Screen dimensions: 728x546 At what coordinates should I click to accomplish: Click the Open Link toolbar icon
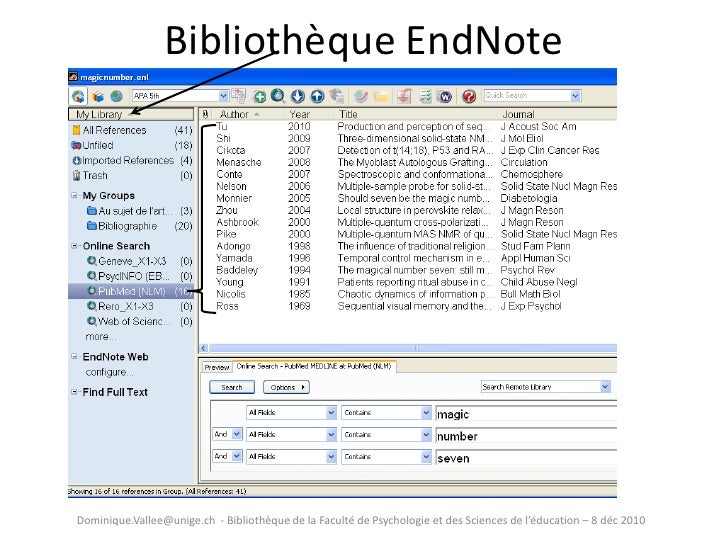(361, 96)
